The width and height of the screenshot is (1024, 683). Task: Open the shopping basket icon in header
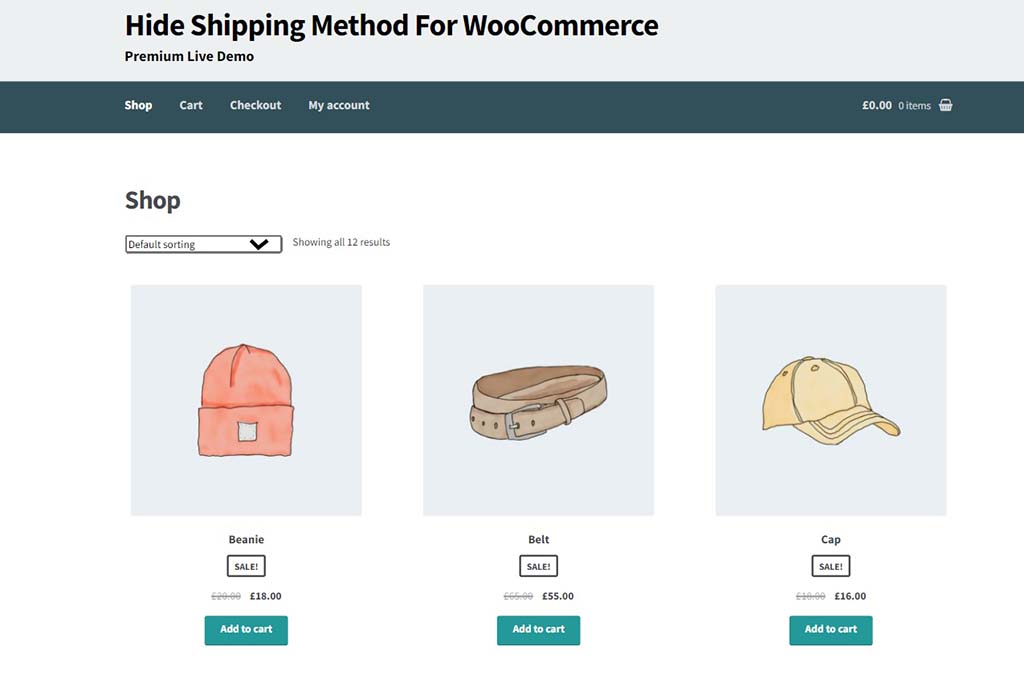(x=945, y=105)
